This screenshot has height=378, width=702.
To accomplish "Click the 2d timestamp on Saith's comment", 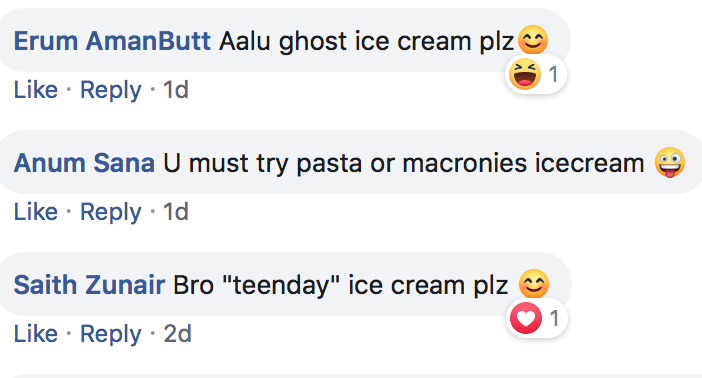I will pos(177,334).
